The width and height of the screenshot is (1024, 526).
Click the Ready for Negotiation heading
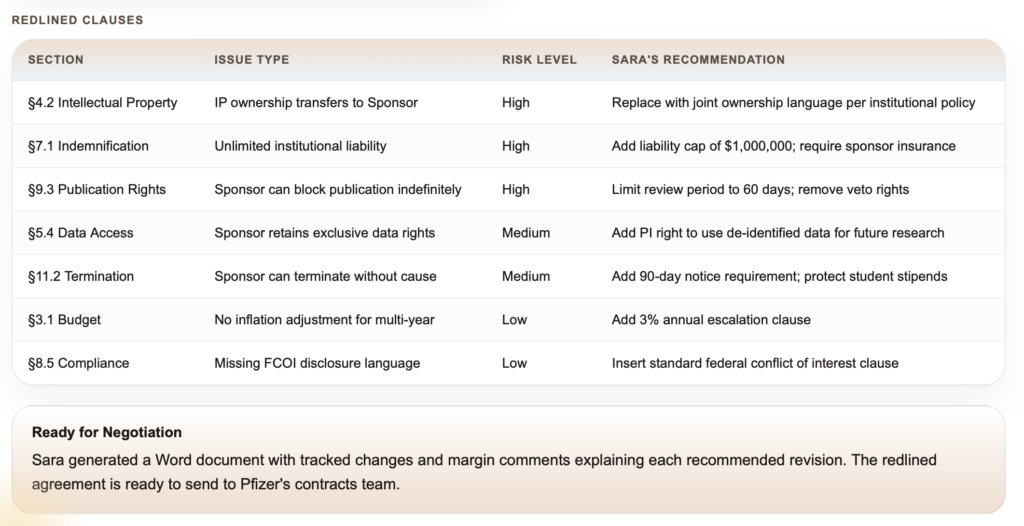(x=107, y=433)
